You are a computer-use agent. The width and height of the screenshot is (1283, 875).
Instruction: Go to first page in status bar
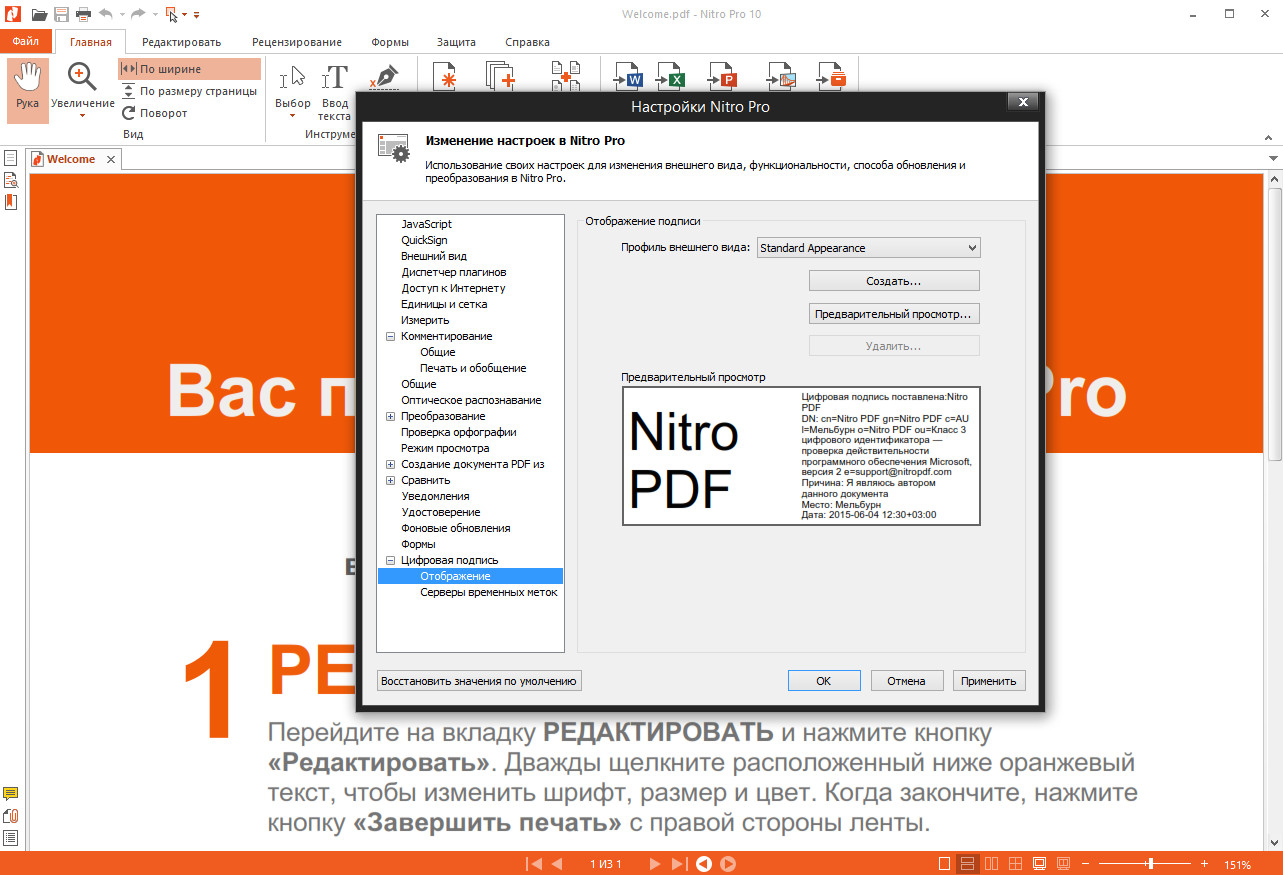(535, 864)
